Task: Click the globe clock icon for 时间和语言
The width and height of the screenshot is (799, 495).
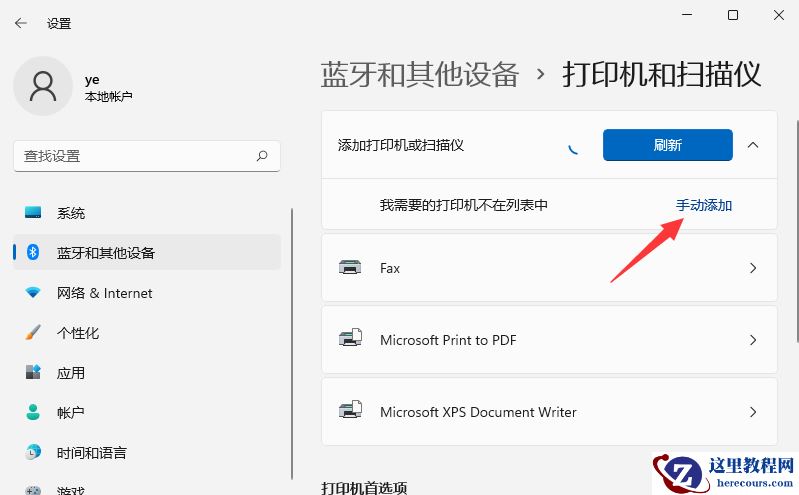Action: tap(33, 452)
